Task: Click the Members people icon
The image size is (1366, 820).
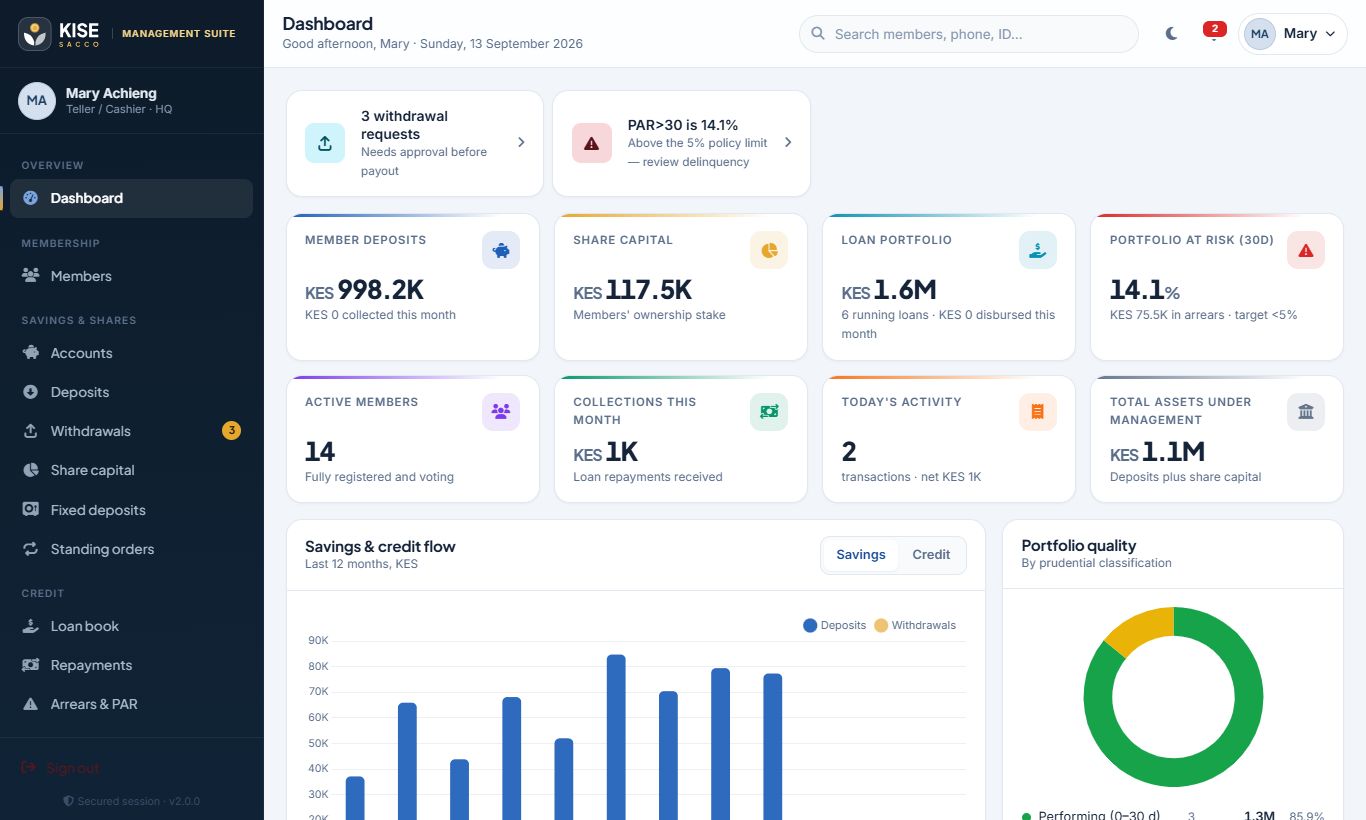Action: 31,276
